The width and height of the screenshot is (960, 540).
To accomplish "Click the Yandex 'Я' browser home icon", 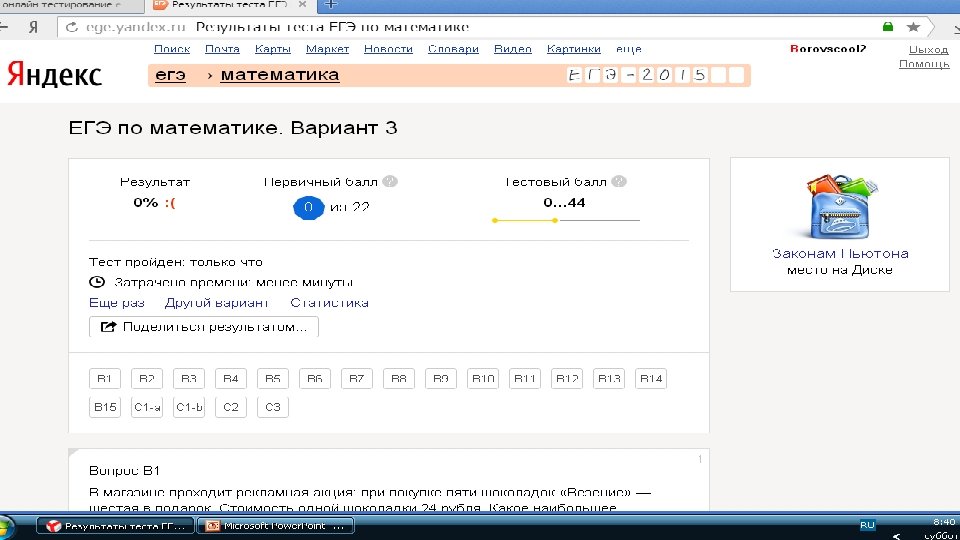I will (33, 27).
